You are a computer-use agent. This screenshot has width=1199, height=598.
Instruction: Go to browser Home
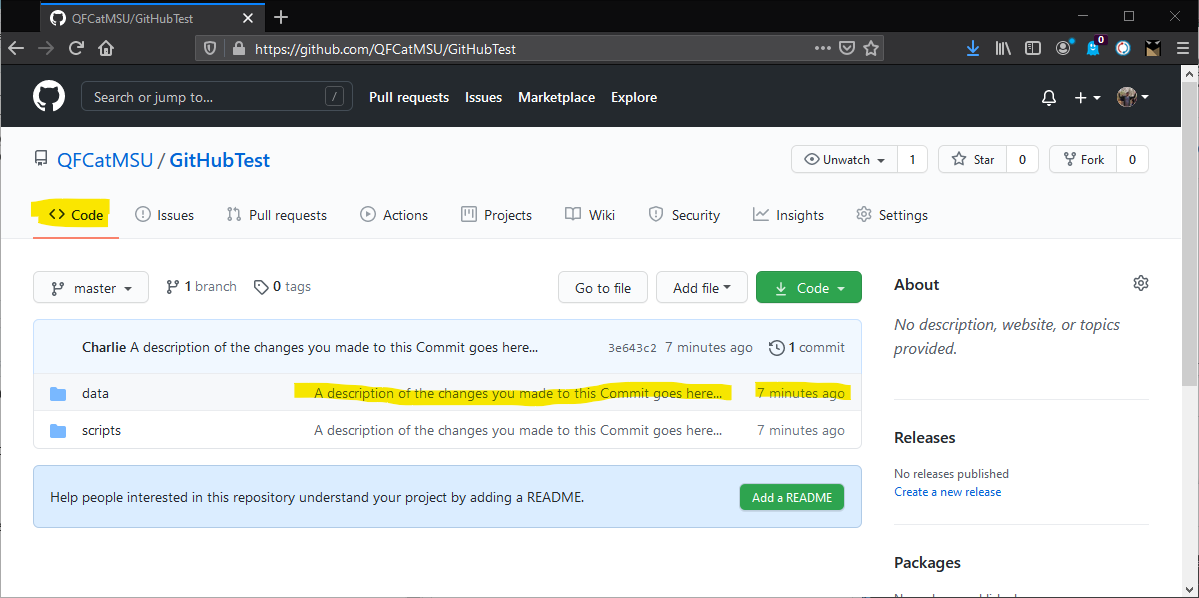click(106, 48)
